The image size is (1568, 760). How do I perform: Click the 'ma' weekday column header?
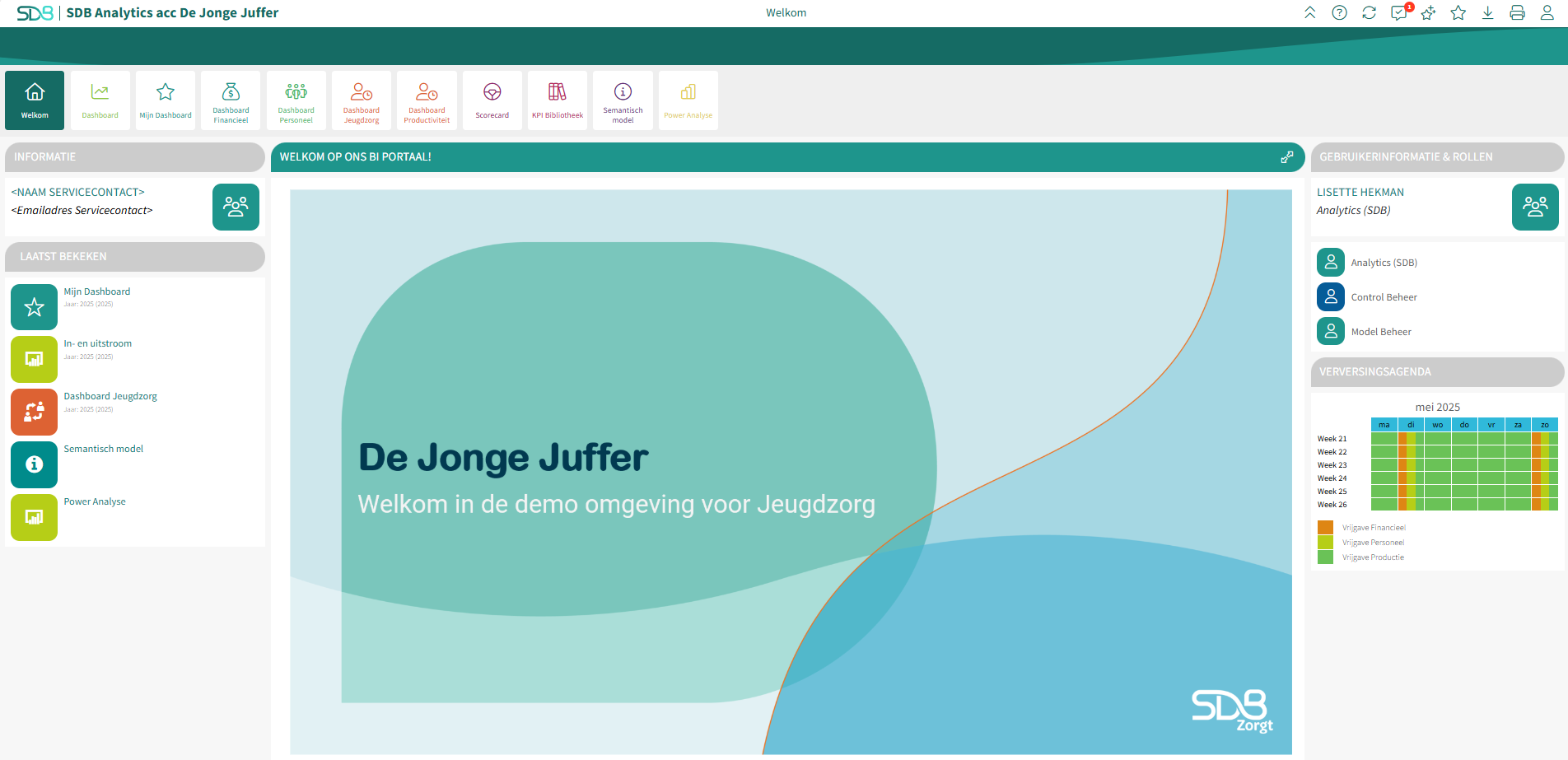(x=1384, y=425)
